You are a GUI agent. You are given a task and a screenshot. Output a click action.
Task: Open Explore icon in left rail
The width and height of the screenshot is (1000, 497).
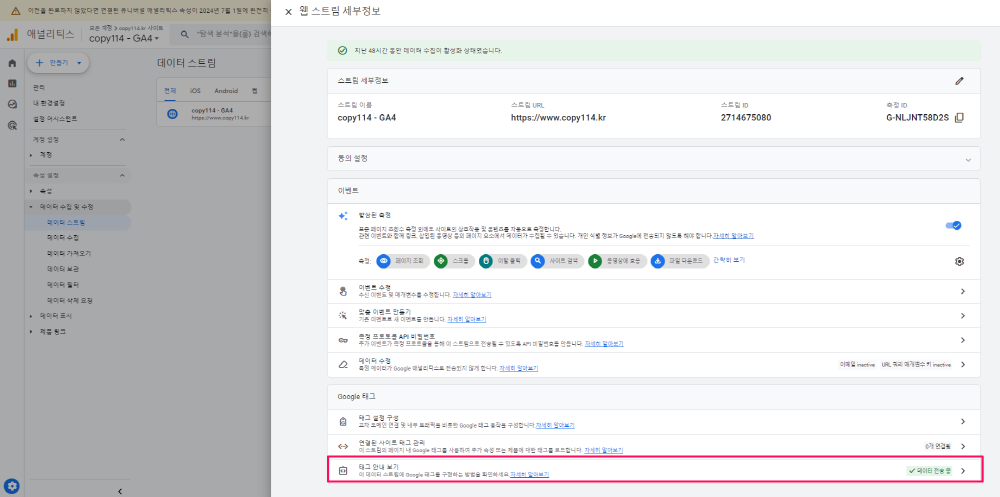click(12, 105)
